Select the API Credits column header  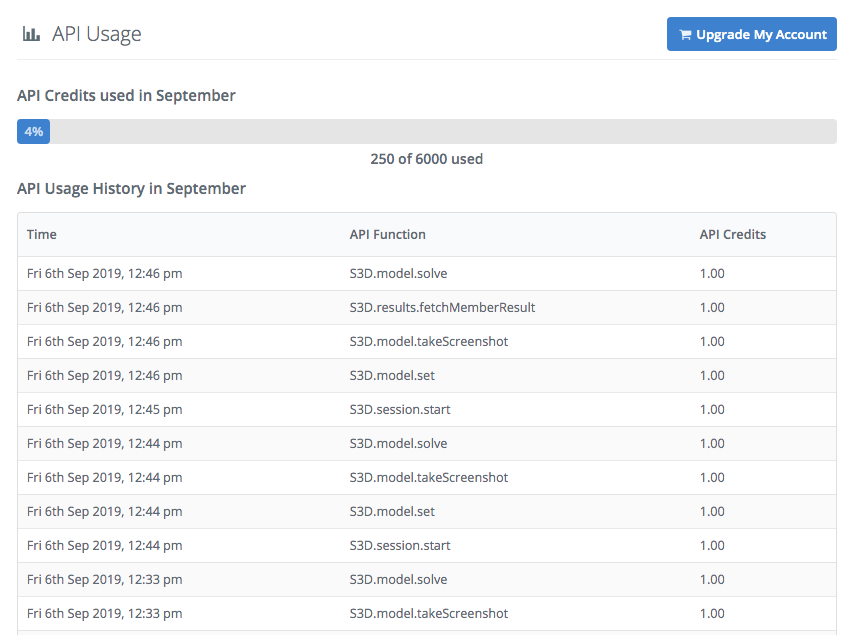[732, 234]
